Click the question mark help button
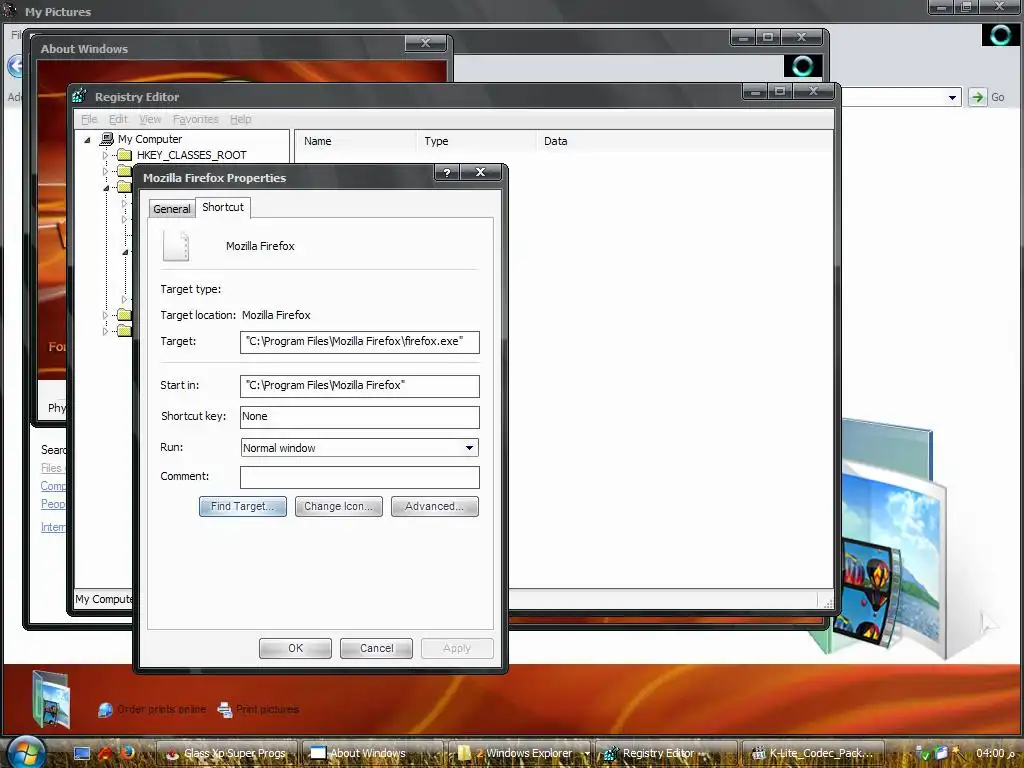The height and width of the screenshot is (768, 1024). click(x=447, y=172)
